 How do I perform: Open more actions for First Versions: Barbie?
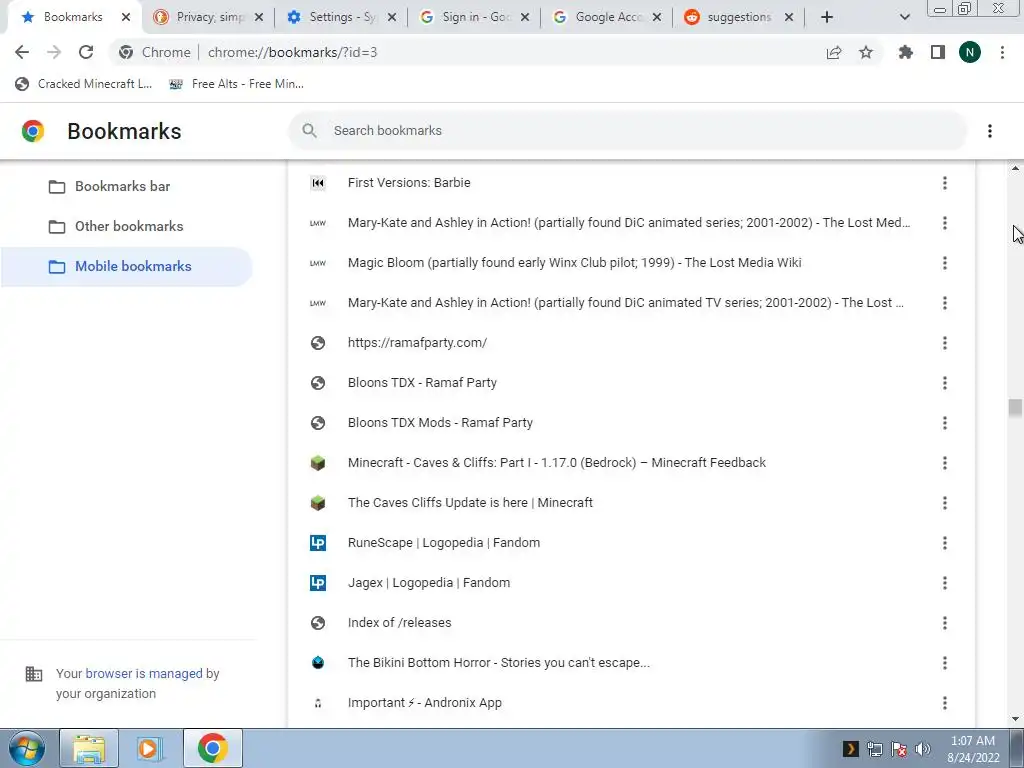[x=944, y=183]
